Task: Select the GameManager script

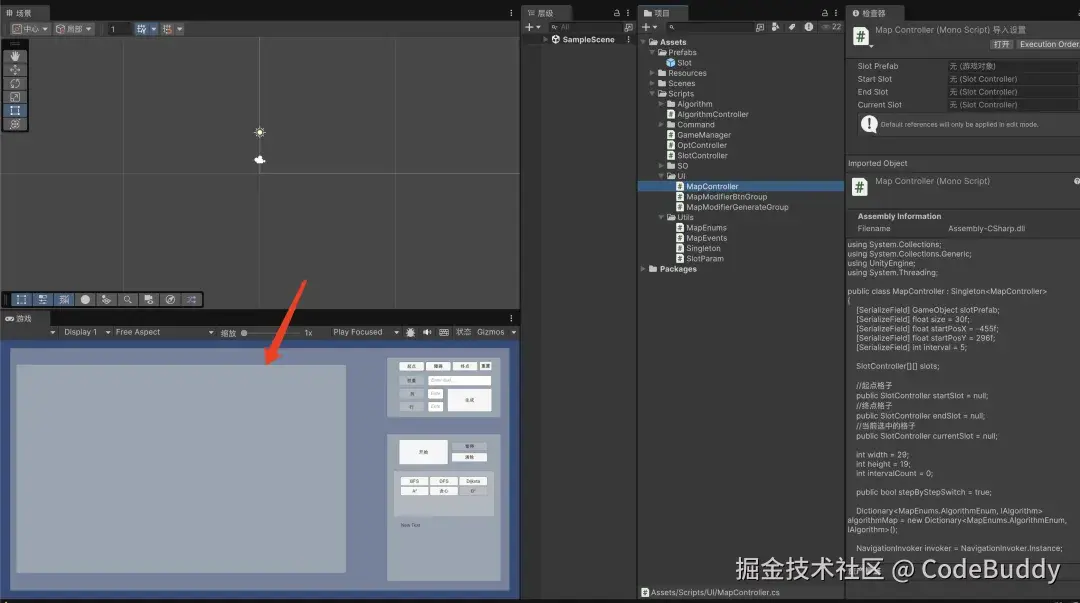Action: pyautogui.click(x=698, y=135)
